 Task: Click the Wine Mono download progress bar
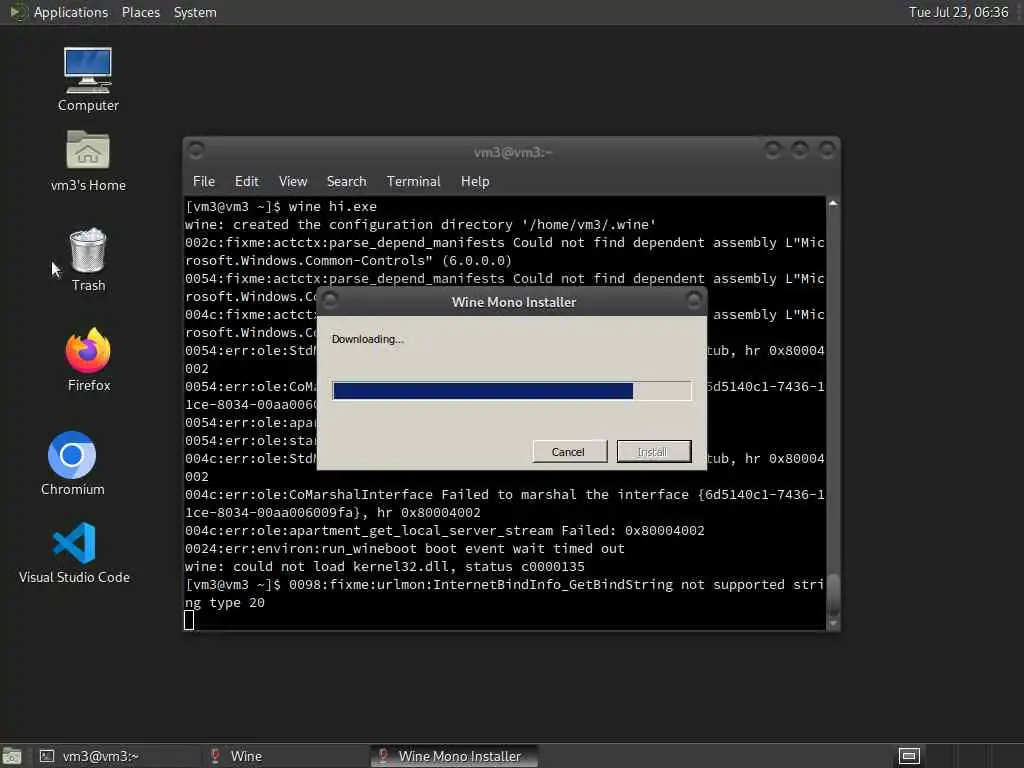pos(511,391)
